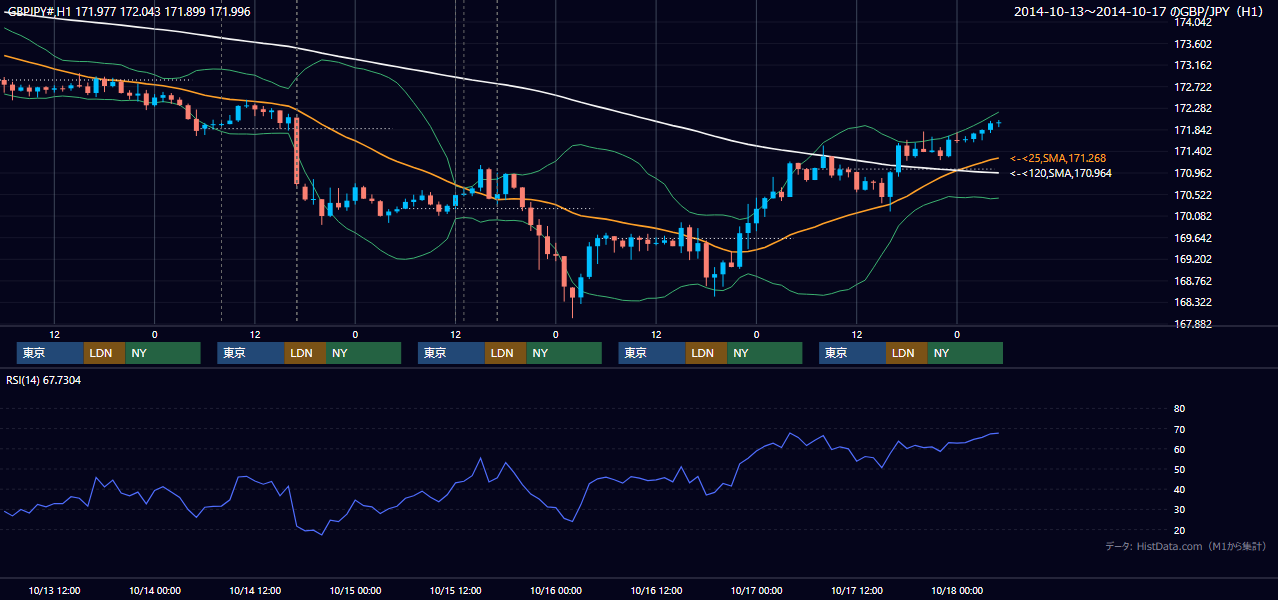Screen dimensions: 1278x600
Task: Select the leftmost 東京 session block
Action: coord(50,353)
